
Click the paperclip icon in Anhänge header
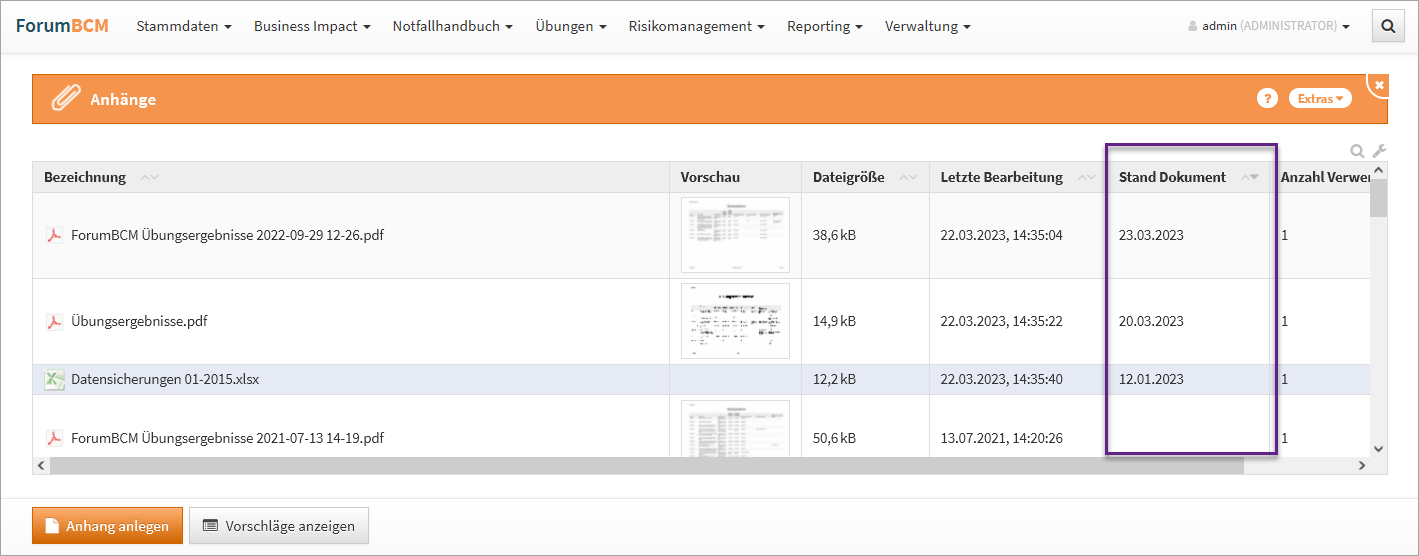[66, 99]
